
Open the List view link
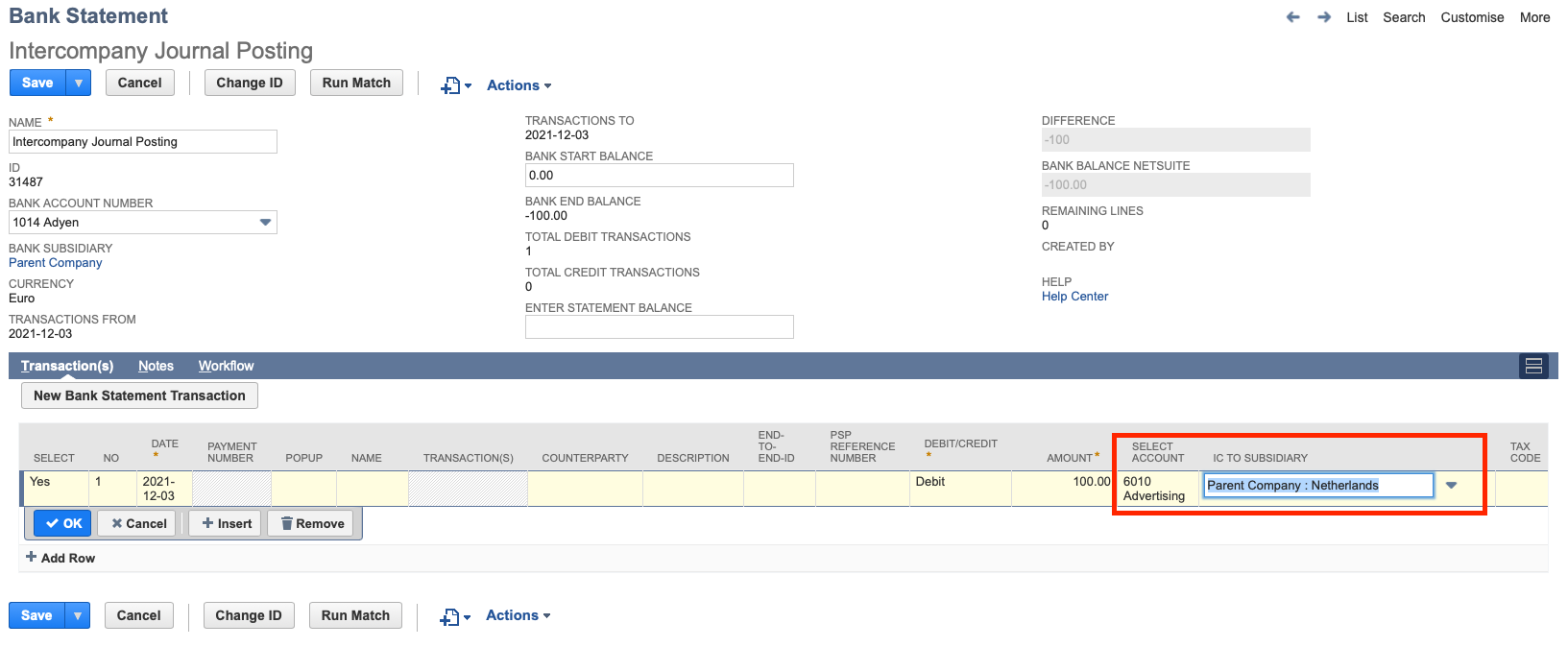(1357, 17)
